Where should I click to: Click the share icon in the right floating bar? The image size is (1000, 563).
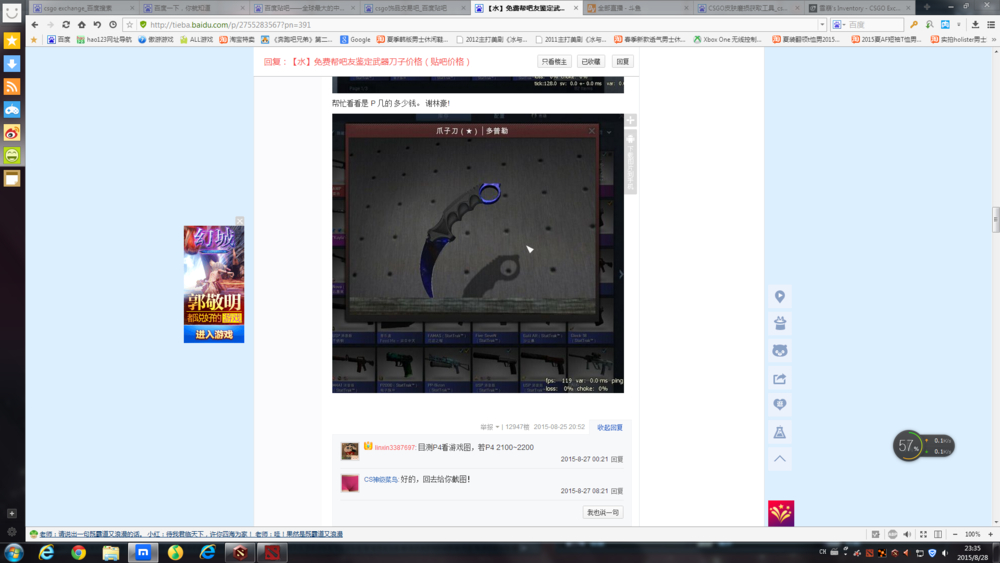[779, 379]
